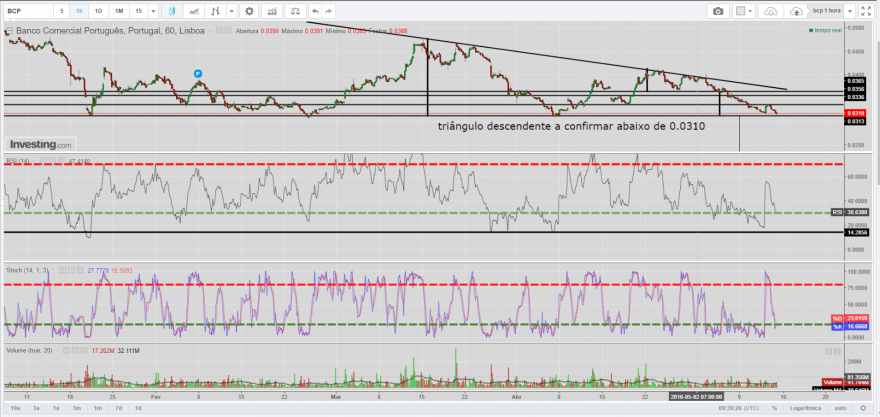Set time range to 3m
This screenshot has width=880, height=417.
[76, 408]
